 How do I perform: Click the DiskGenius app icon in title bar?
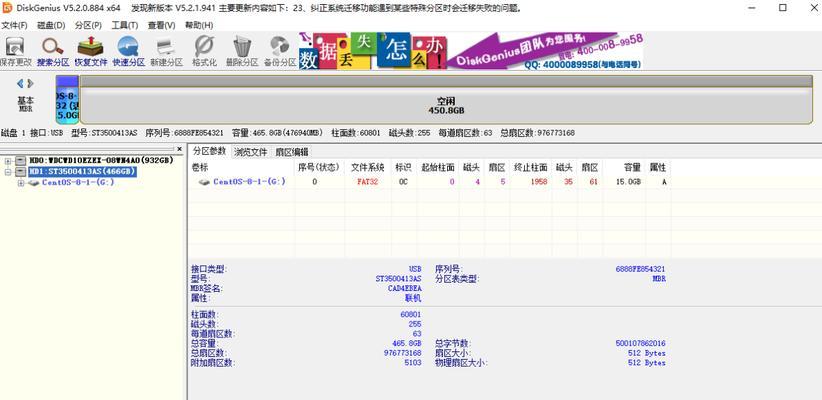7,8
